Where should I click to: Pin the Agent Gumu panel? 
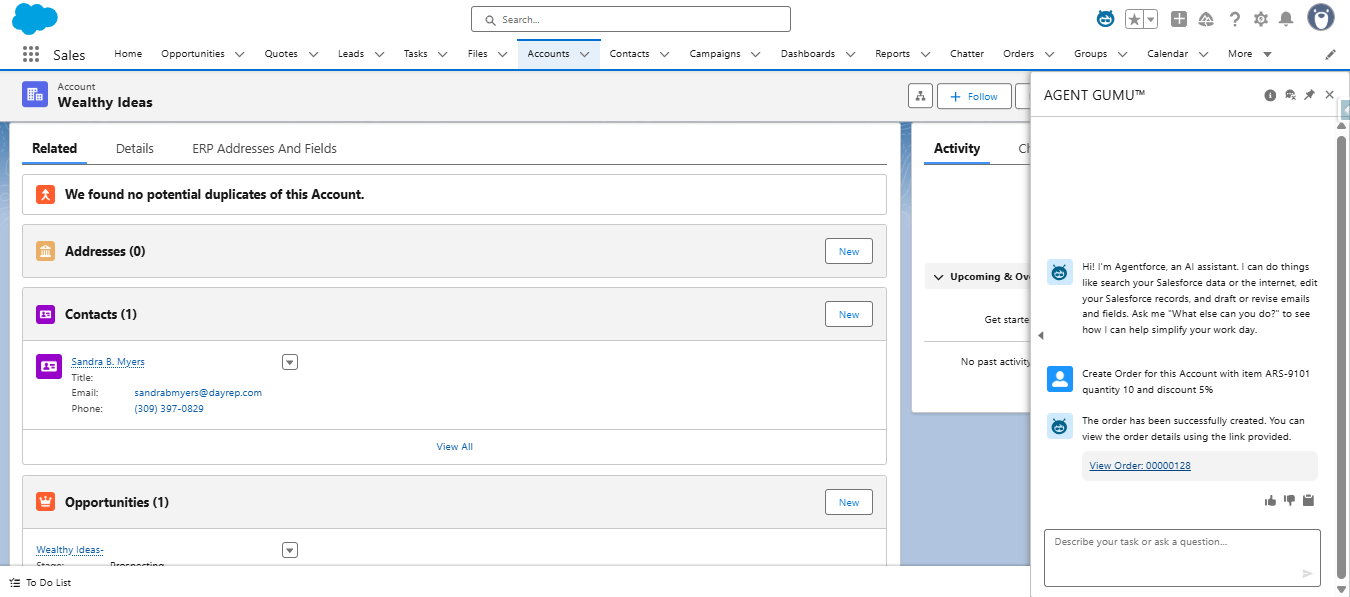(1309, 94)
